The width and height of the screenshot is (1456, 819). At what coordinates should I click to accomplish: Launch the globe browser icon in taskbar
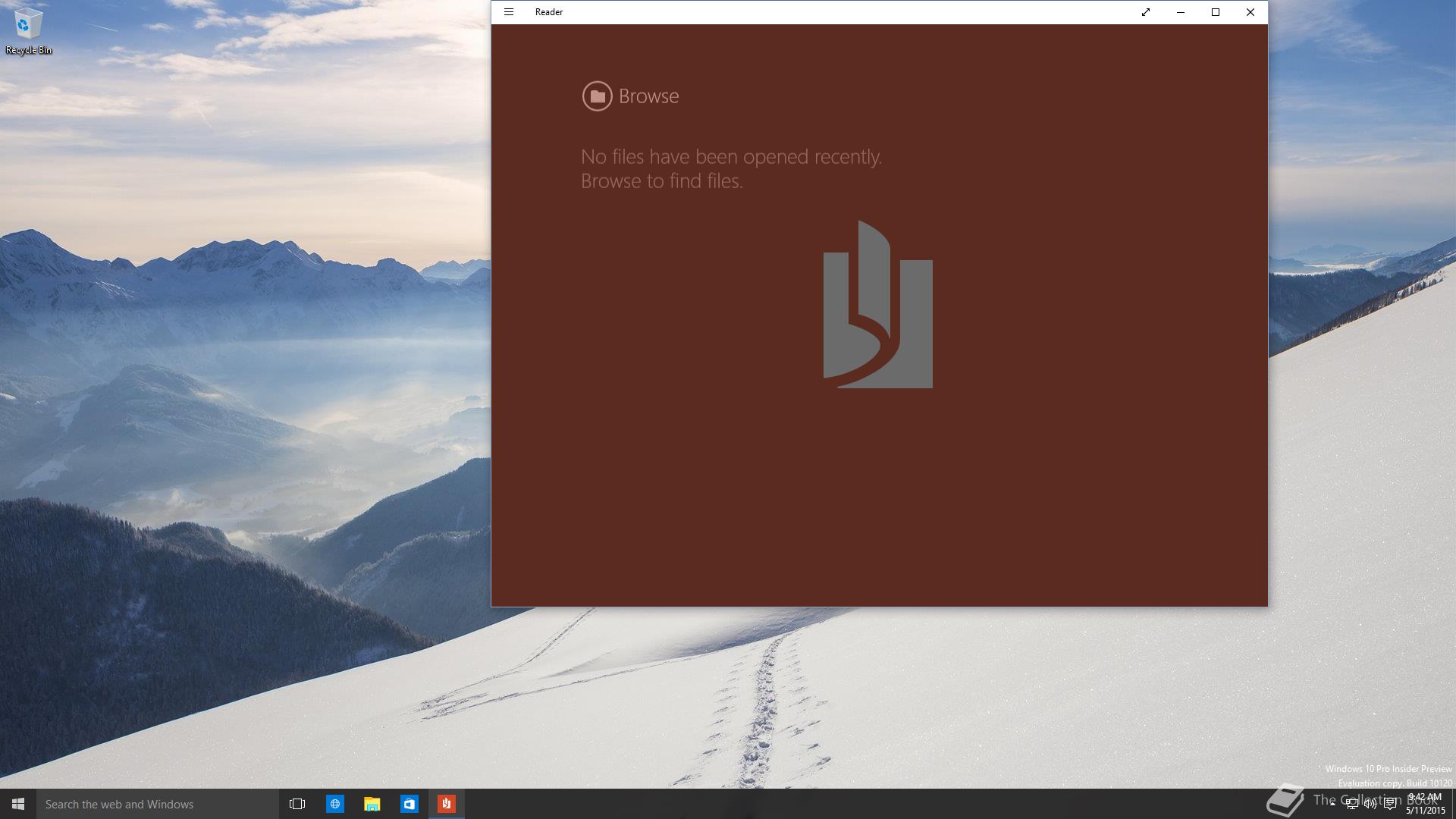[334, 804]
